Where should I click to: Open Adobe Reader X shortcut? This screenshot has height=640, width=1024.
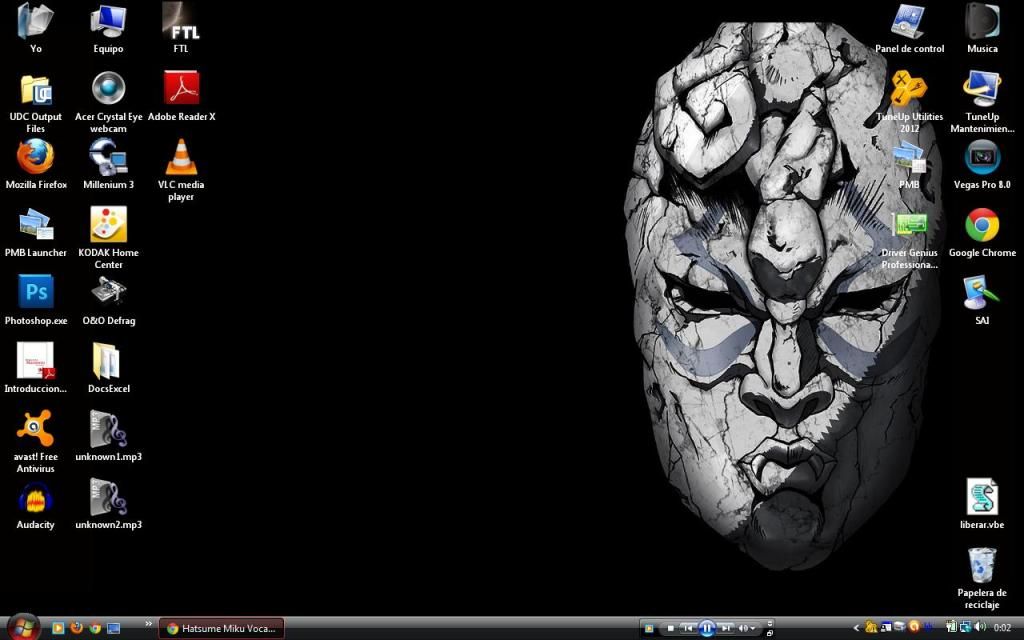pyautogui.click(x=181, y=97)
